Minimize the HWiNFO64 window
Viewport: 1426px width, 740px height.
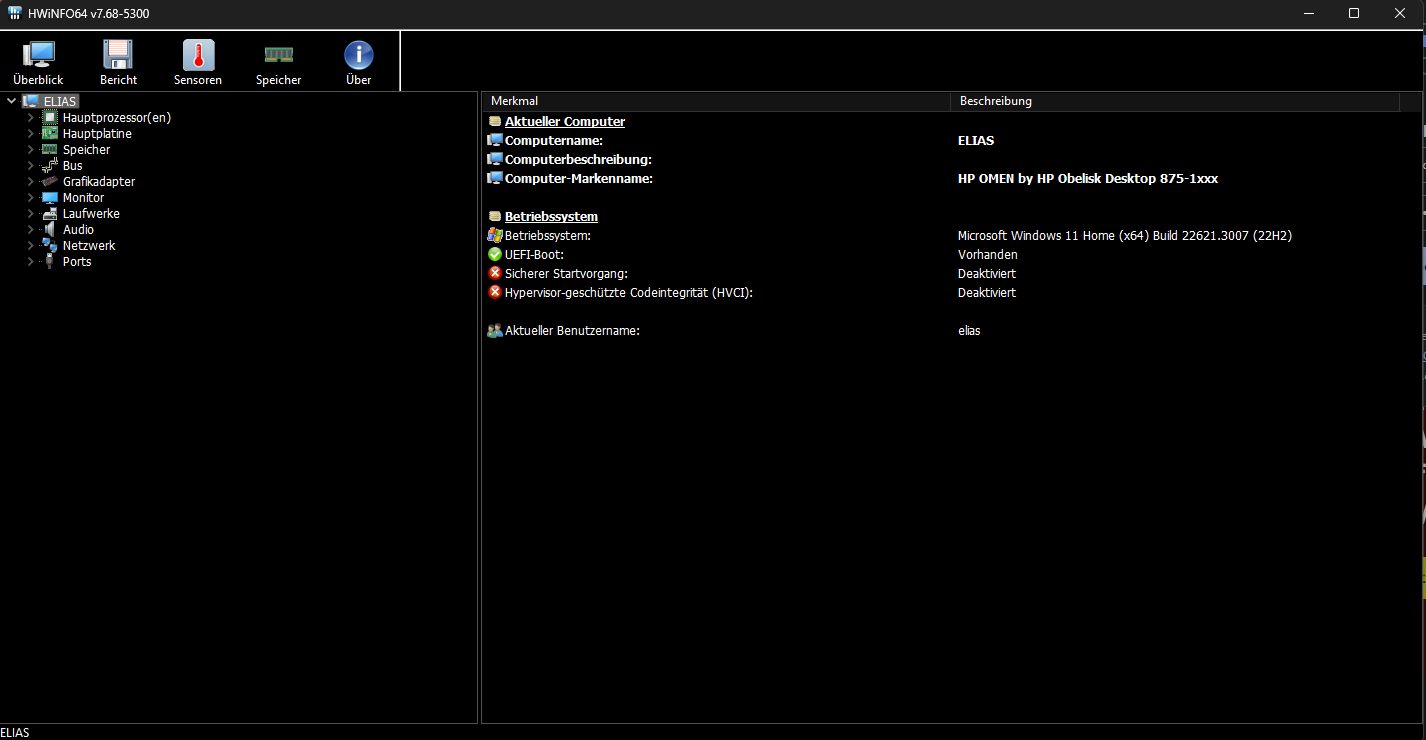coord(1308,13)
